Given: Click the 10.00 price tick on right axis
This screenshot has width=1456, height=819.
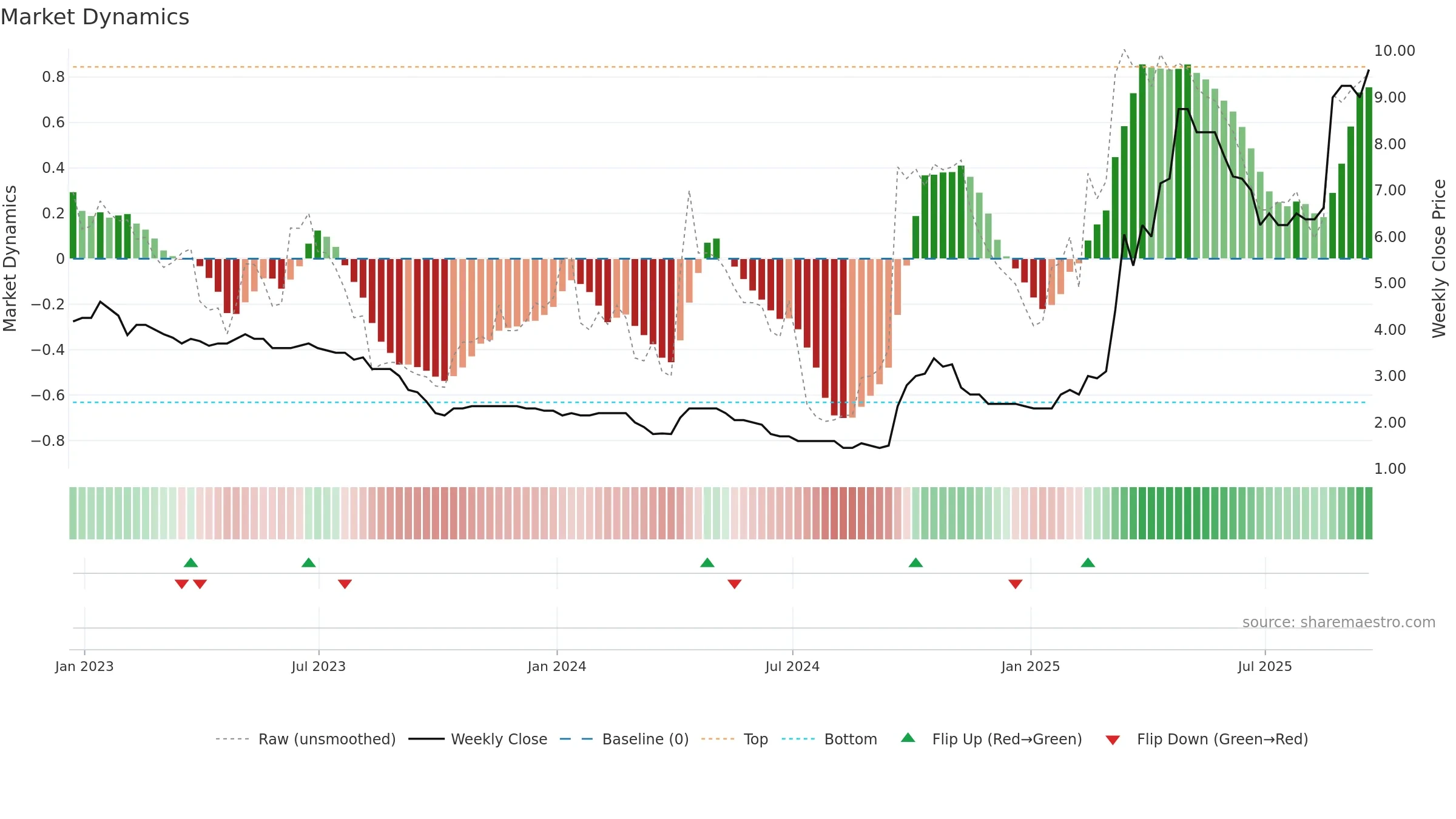Looking at the screenshot, I should pos(1395,50).
